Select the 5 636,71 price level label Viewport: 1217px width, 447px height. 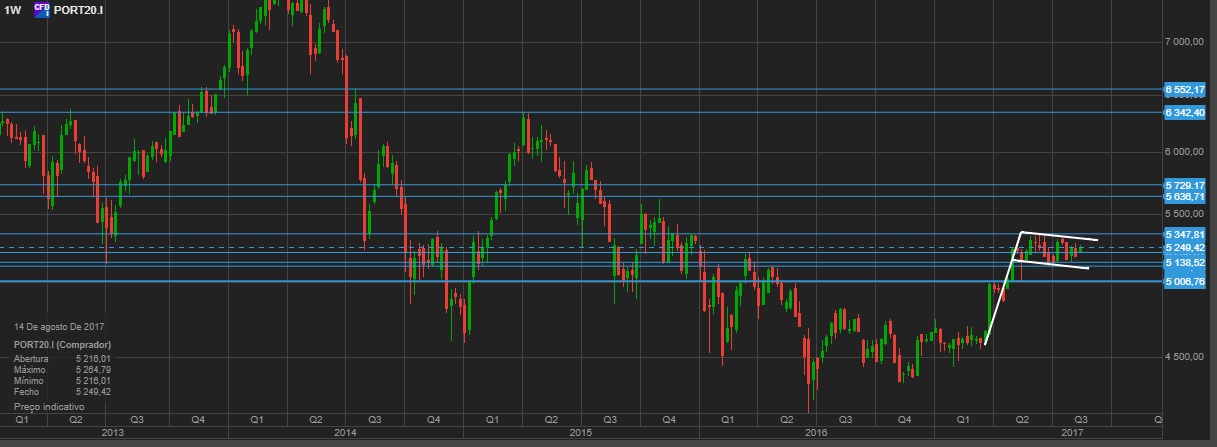(1186, 198)
